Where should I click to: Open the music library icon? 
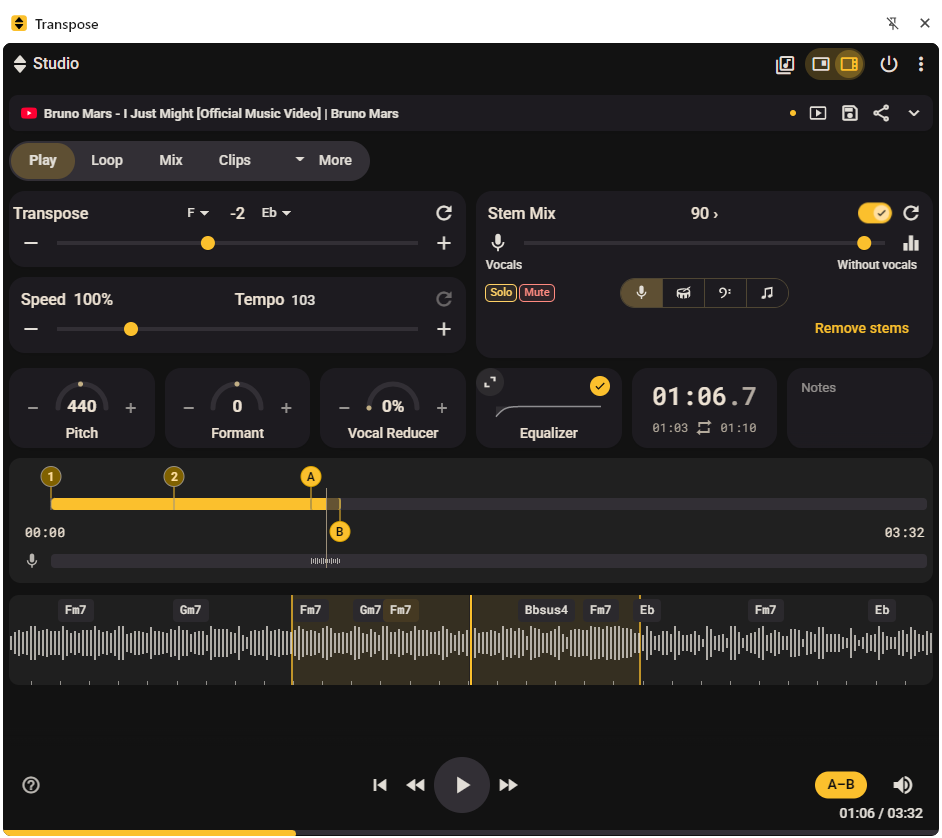785,64
